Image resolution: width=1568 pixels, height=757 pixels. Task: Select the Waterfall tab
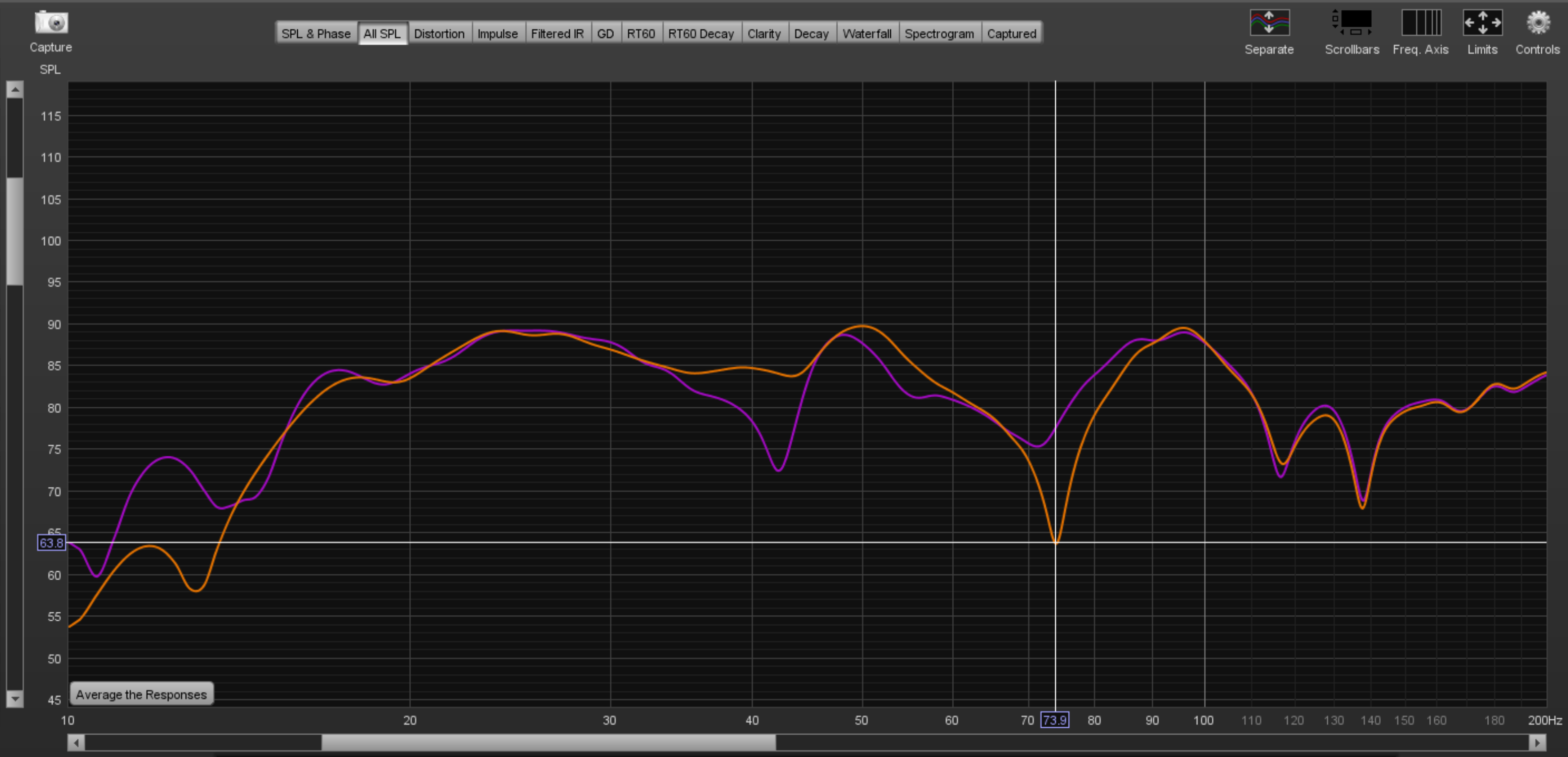(x=867, y=34)
